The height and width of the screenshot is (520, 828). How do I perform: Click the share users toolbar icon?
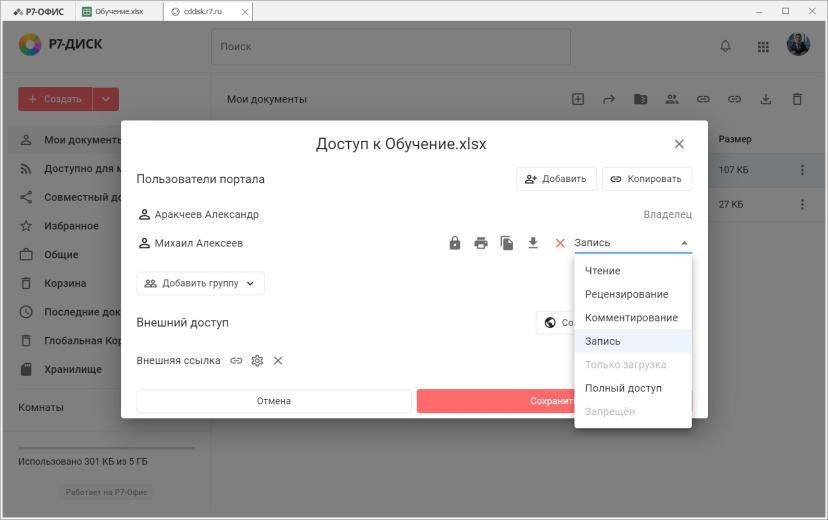pos(672,99)
